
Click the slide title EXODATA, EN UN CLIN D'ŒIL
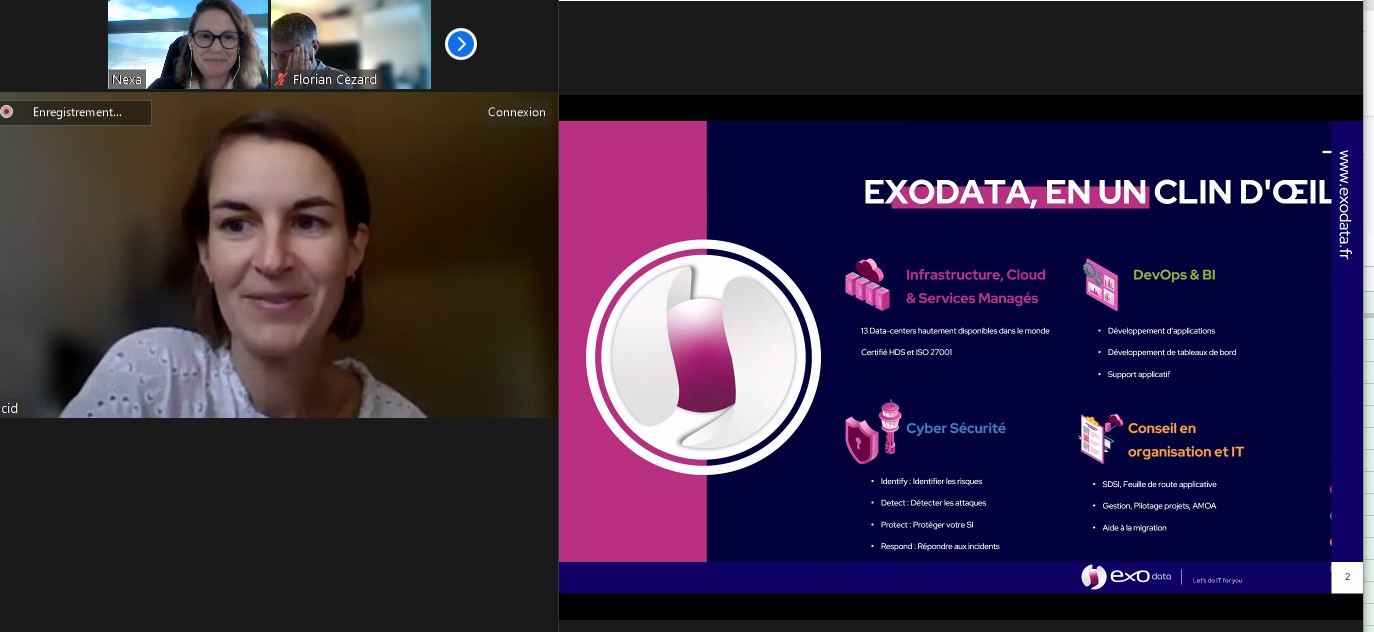pyautogui.click(x=1098, y=192)
